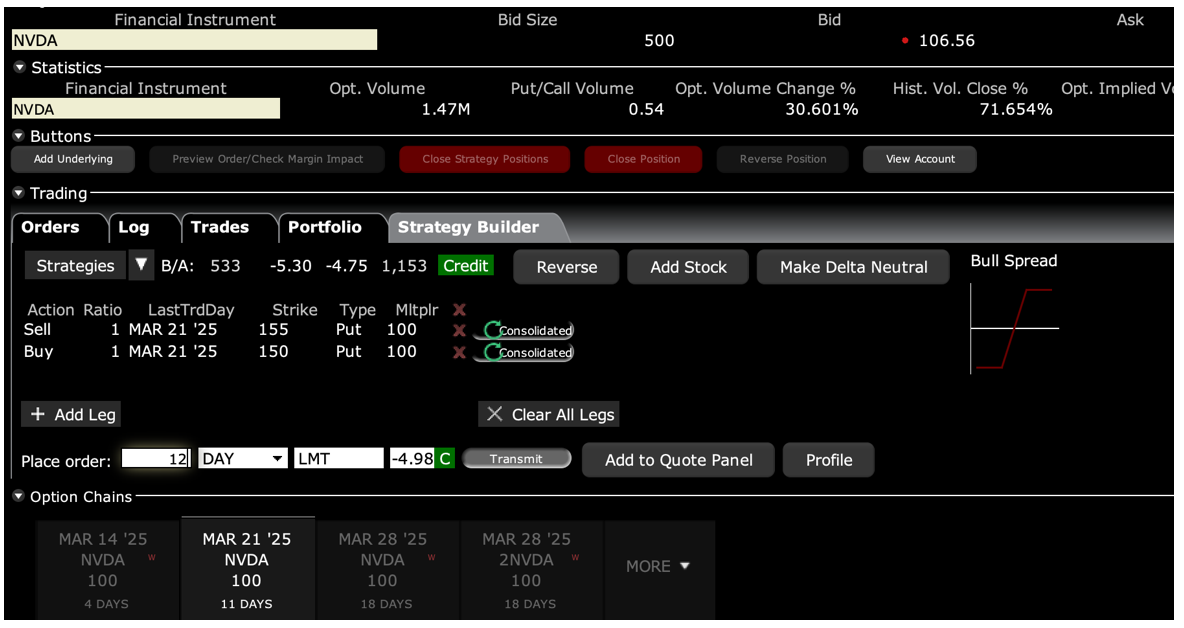Screen dimensions: 1184x628
Task: Remove the Sell 155 Put leg
Action: (459, 330)
